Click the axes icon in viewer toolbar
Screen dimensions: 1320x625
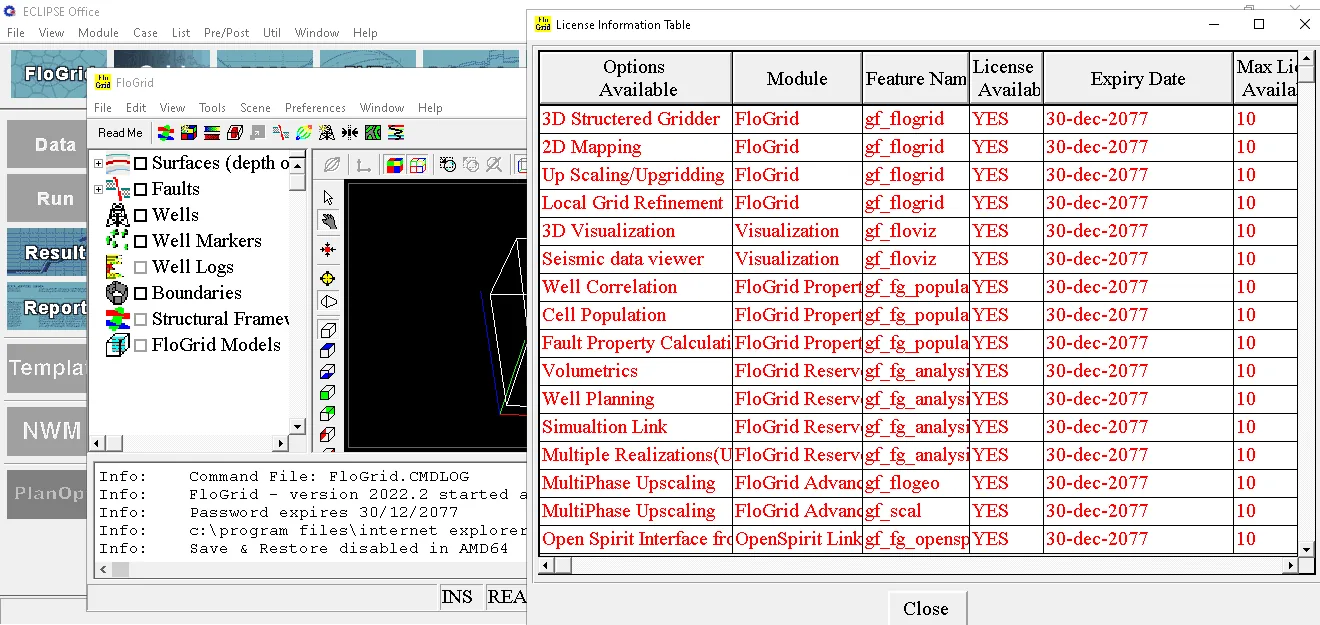pyautogui.click(x=364, y=165)
